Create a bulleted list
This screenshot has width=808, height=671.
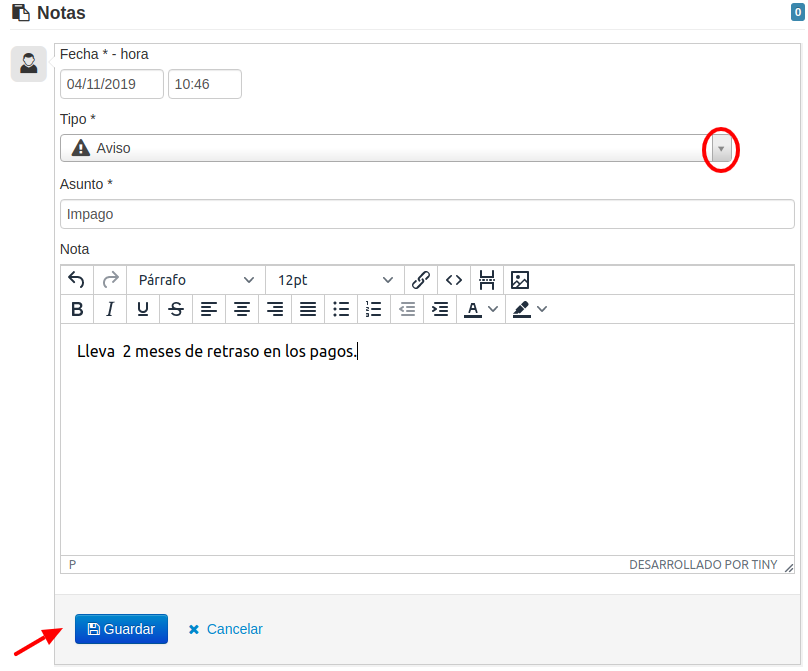[x=341, y=309]
